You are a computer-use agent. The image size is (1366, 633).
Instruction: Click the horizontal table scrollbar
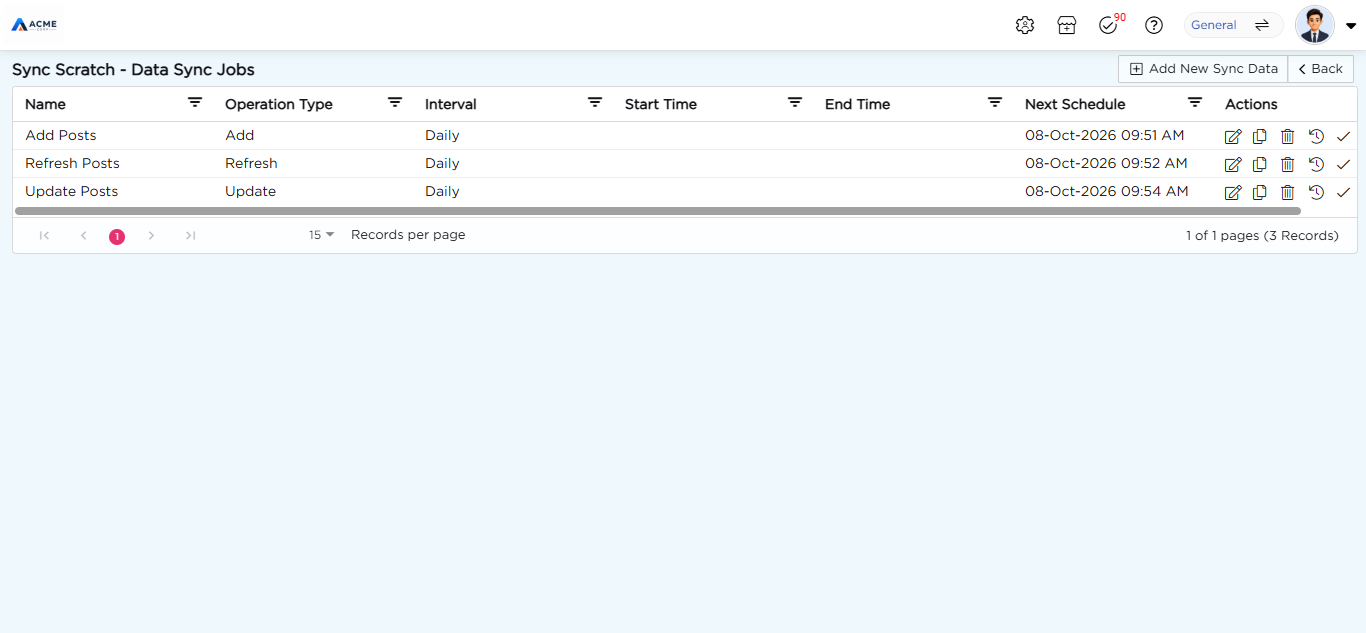658,211
